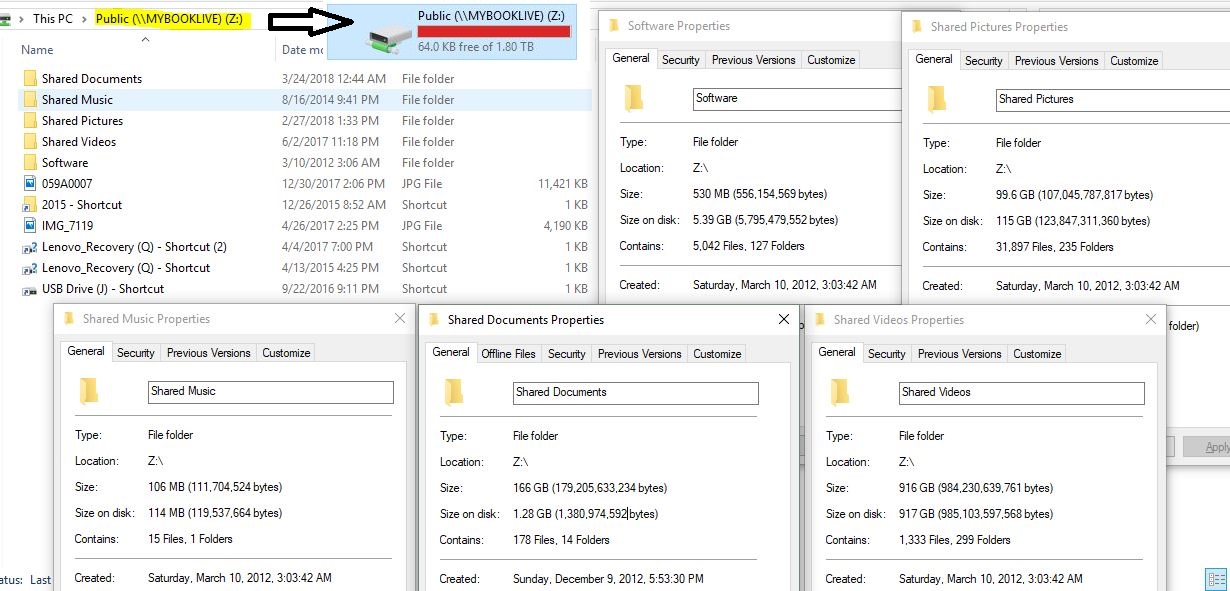Screen dimensions: 1230x591
Task: Close the Shared Documents Properties dialog
Action: 784,319
